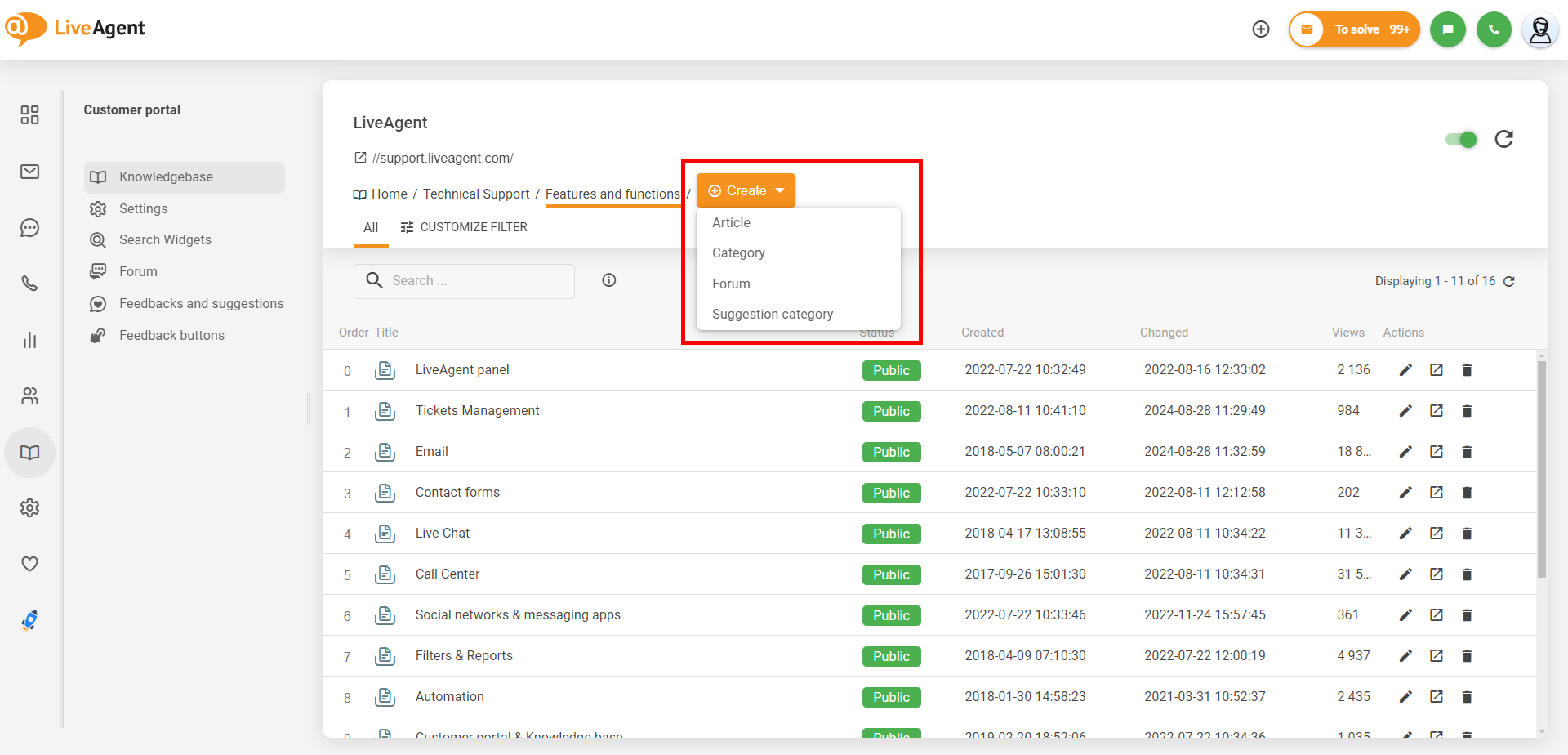
Task: Open the //support.liveagent.com/ link
Action: coord(442,158)
